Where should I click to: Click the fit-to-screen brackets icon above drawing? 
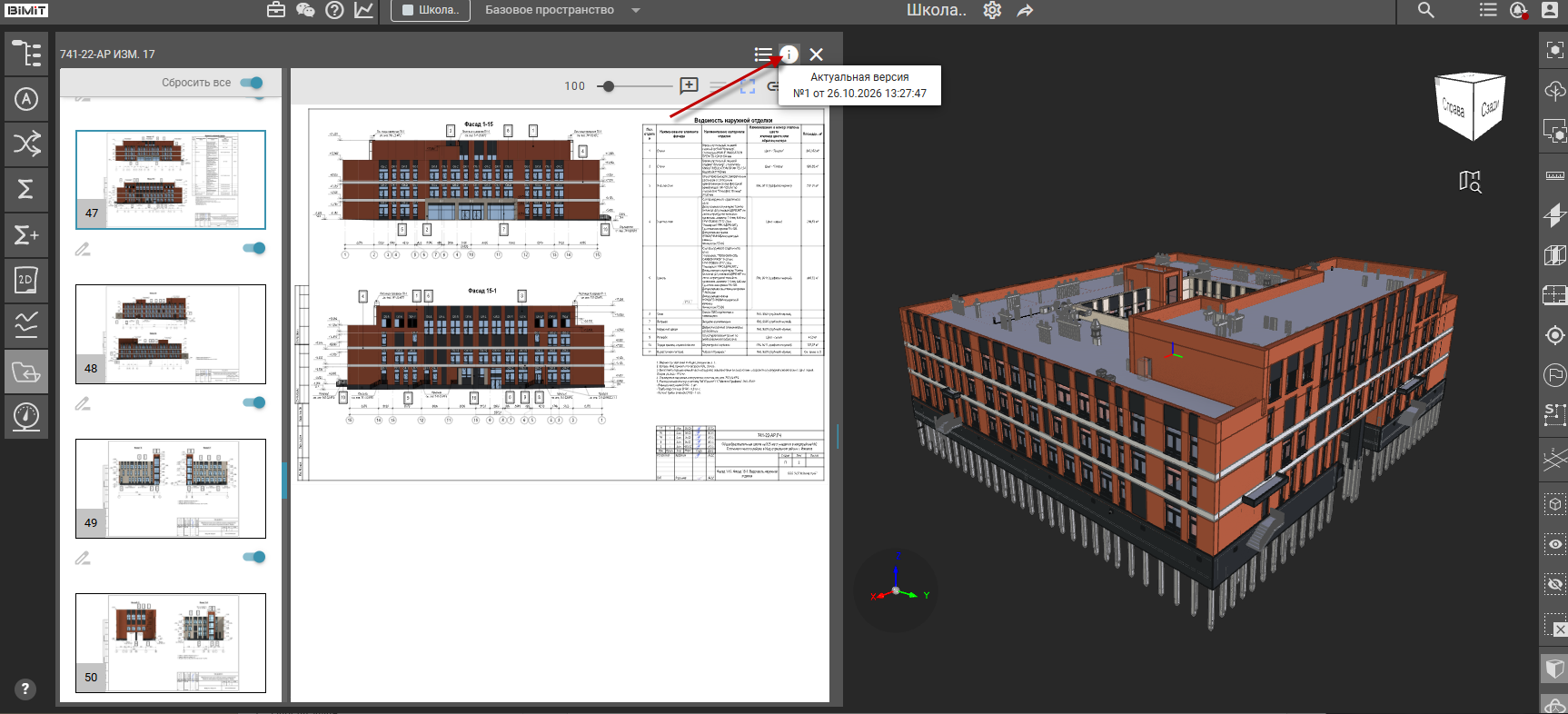(748, 86)
